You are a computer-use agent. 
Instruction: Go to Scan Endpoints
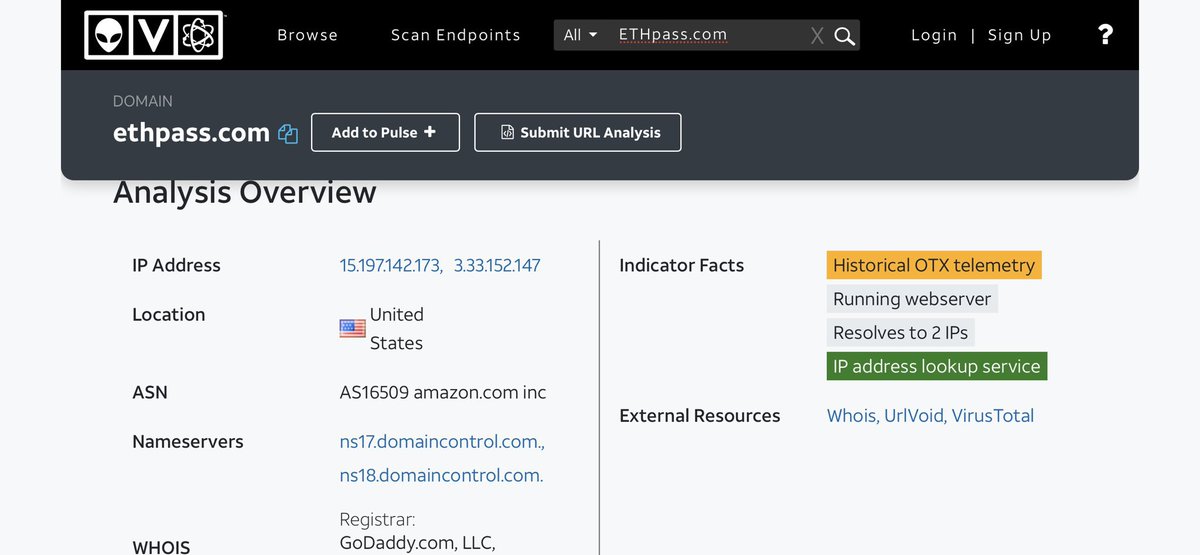455,35
